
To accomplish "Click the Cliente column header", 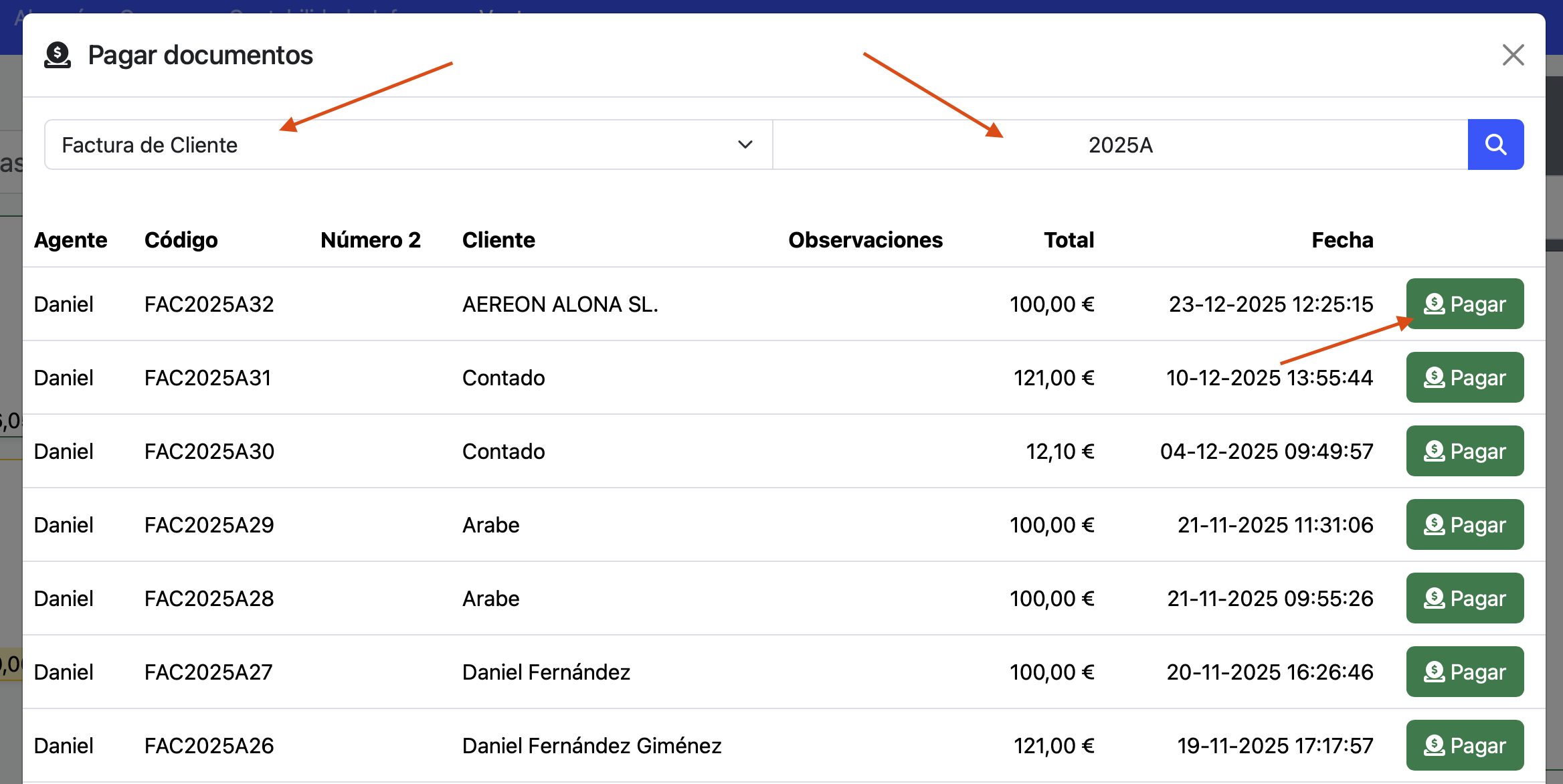I will 498,239.
